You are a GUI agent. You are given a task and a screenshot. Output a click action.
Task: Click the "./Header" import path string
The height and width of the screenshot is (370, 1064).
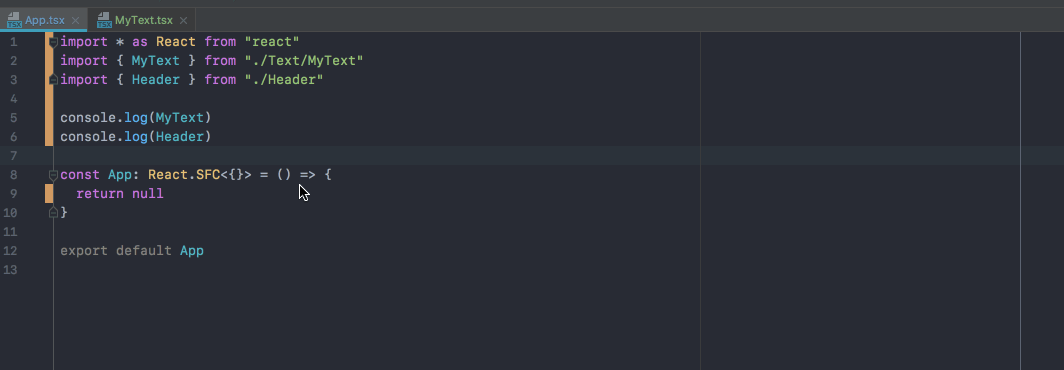(x=284, y=80)
